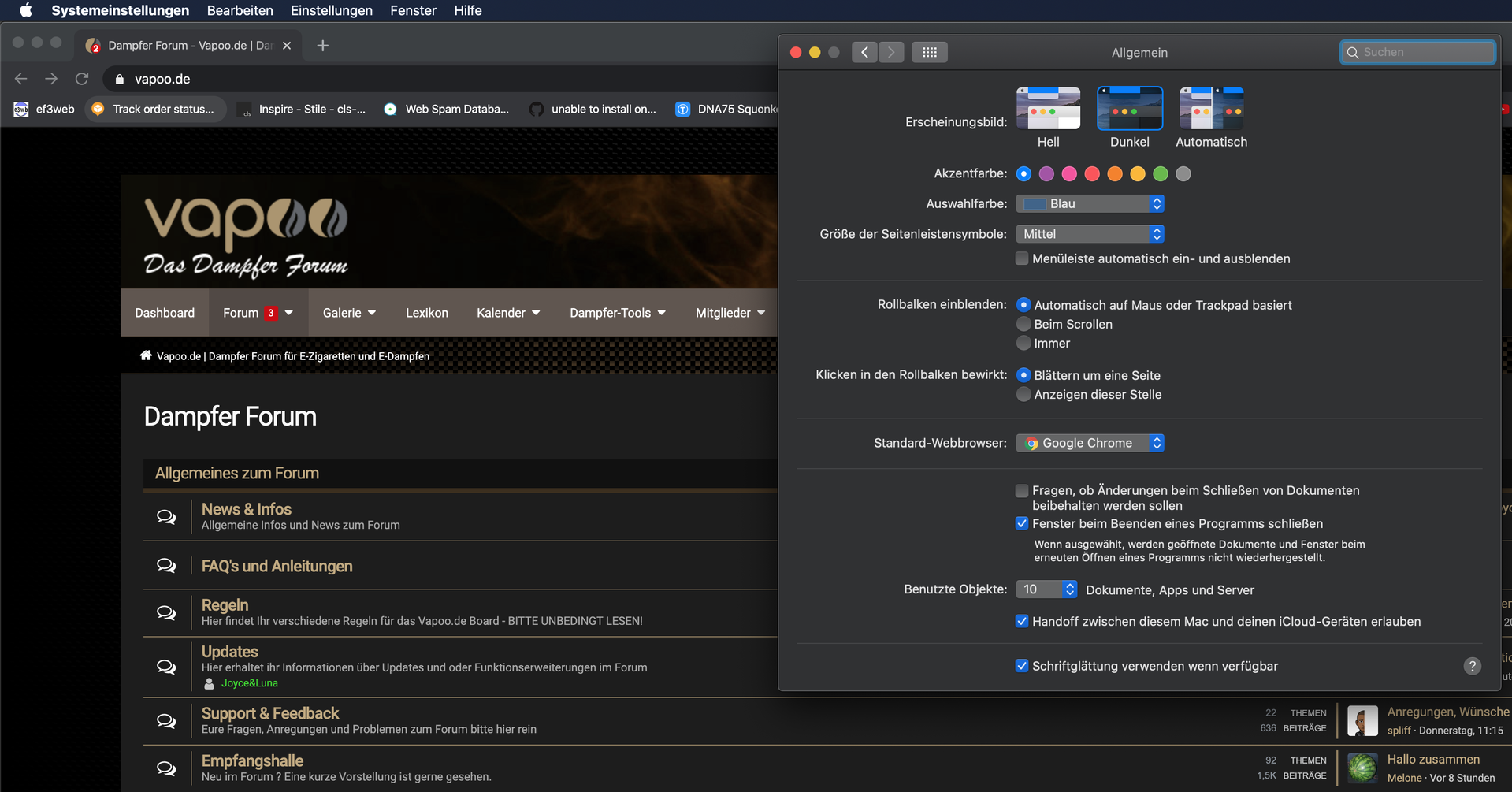Click the help question mark button
The image size is (1512, 792).
pyautogui.click(x=1472, y=666)
